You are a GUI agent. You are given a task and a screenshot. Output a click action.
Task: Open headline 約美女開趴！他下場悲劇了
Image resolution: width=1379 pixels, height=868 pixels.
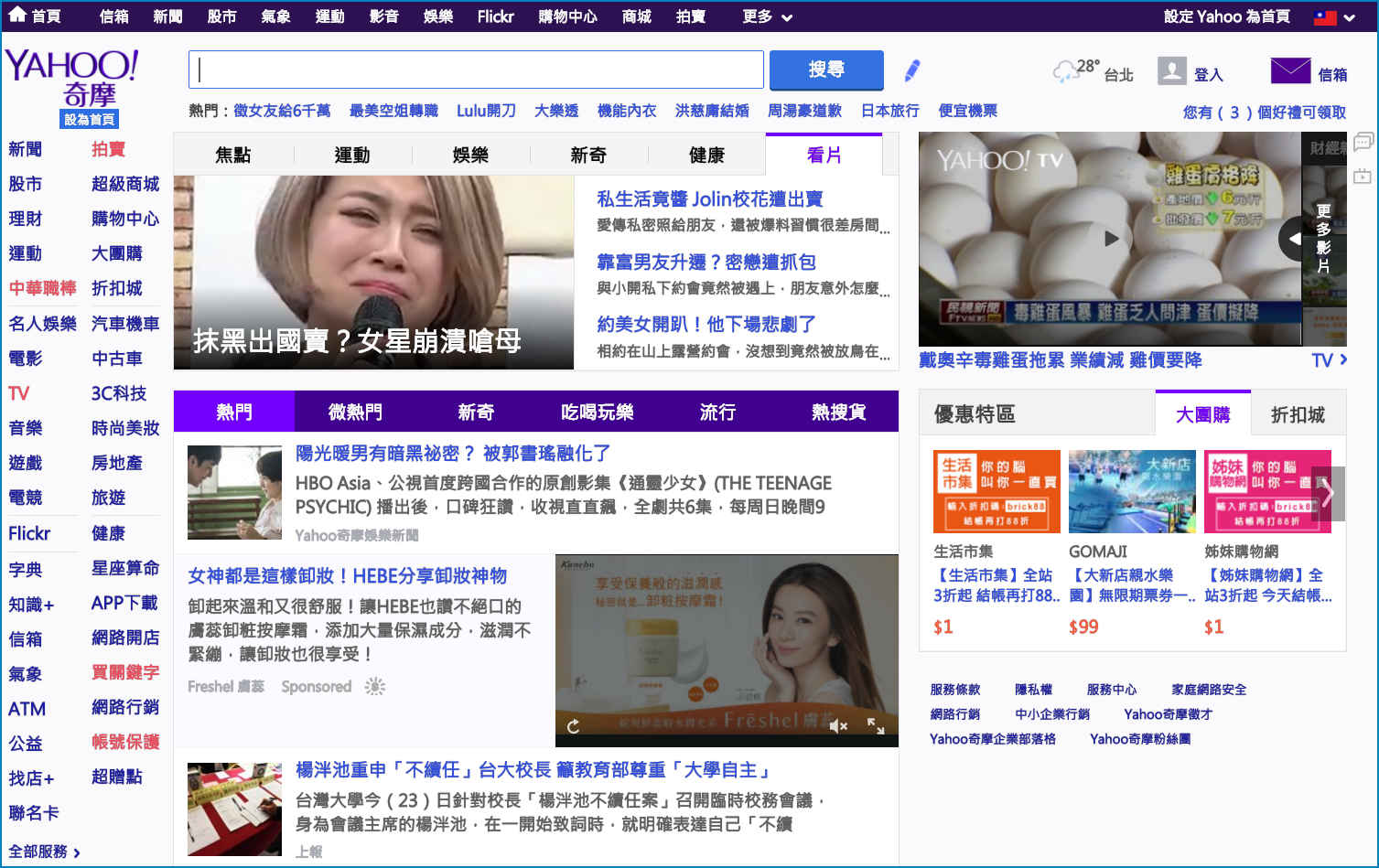706,324
